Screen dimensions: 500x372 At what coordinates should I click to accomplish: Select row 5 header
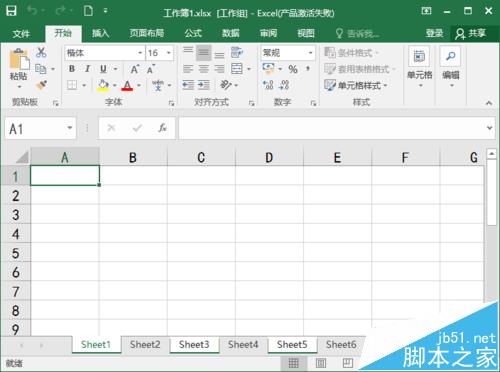[x=15, y=253]
